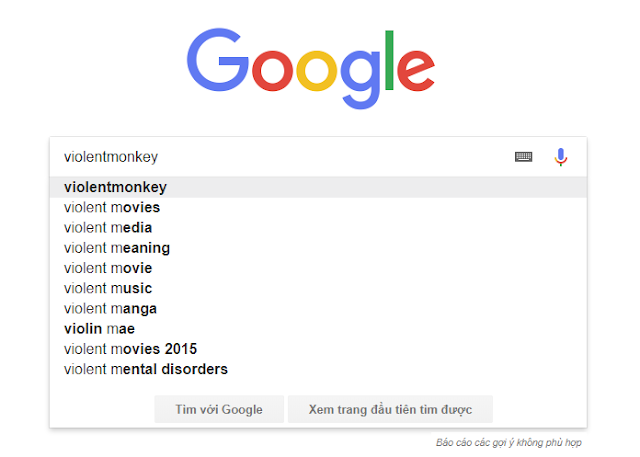Image resolution: width=640 pixels, height=457 pixels.
Task: Click the Google logo
Action: coord(311,69)
